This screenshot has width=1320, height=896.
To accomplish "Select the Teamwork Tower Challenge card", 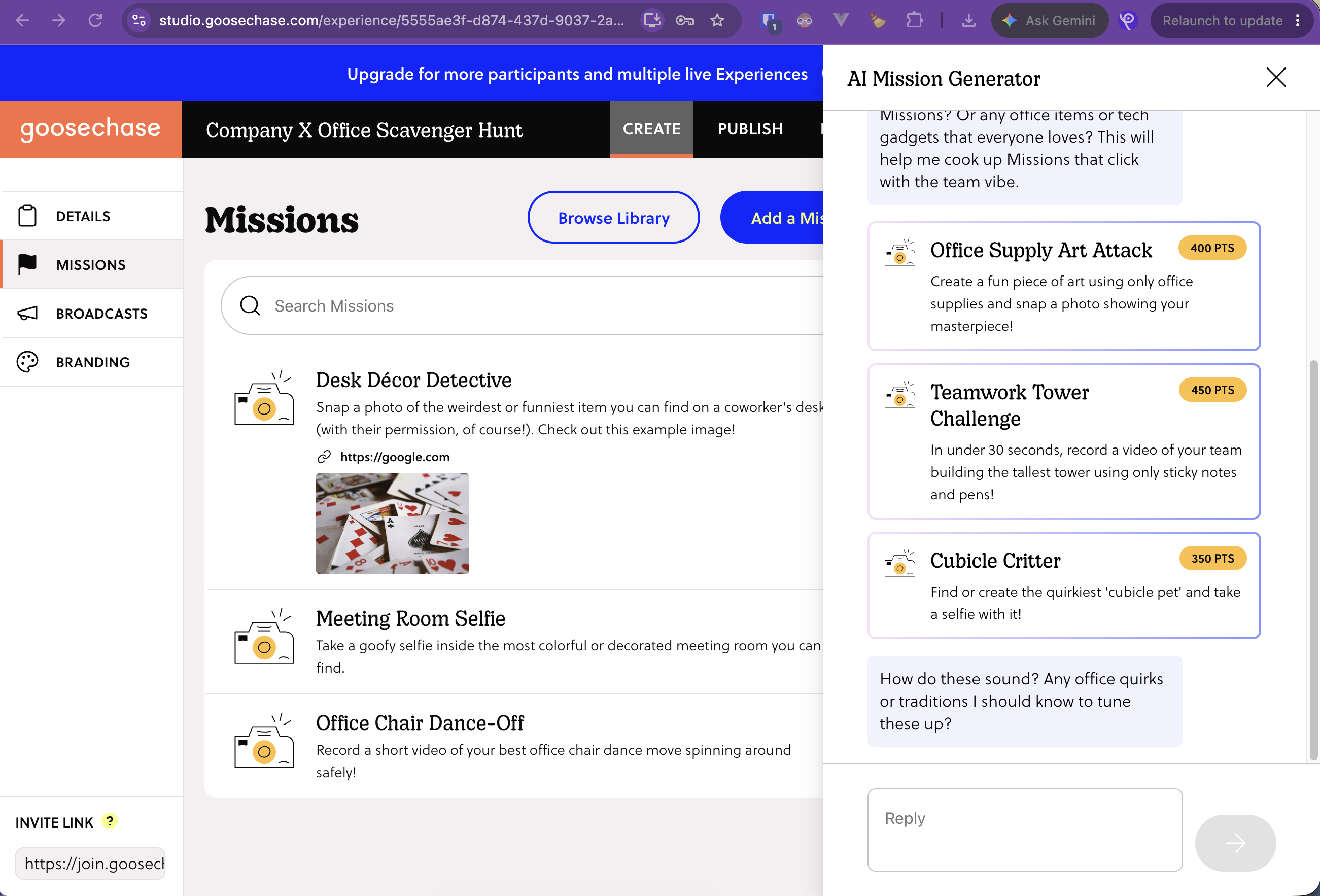I will pyautogui.click(x=1064, y=441).
